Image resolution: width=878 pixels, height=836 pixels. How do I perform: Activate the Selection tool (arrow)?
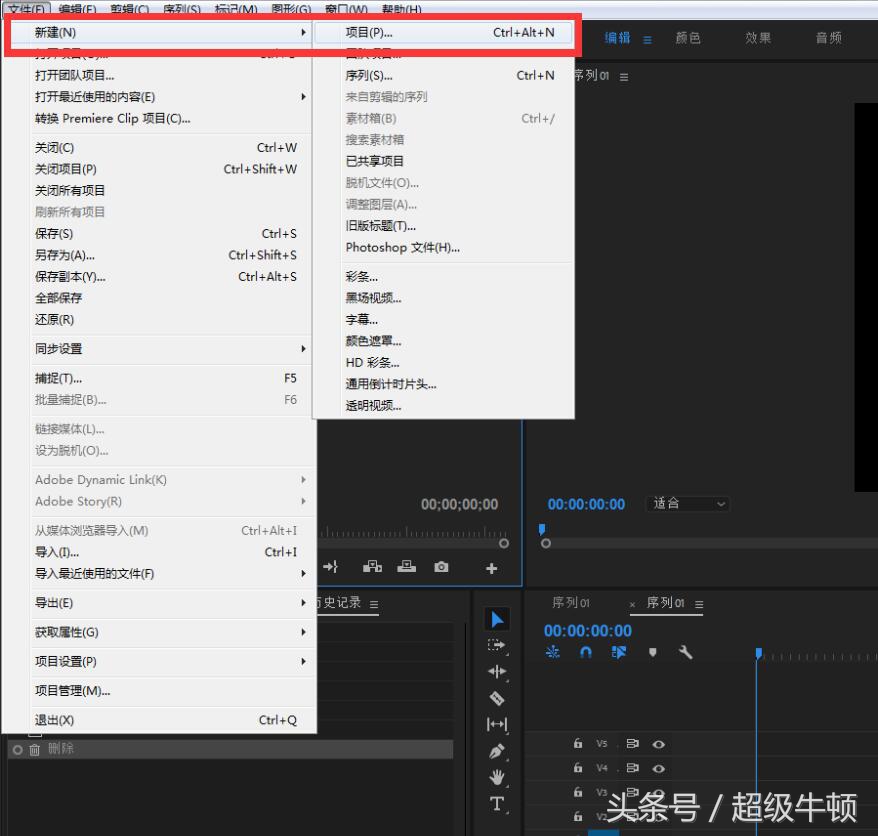497,618
